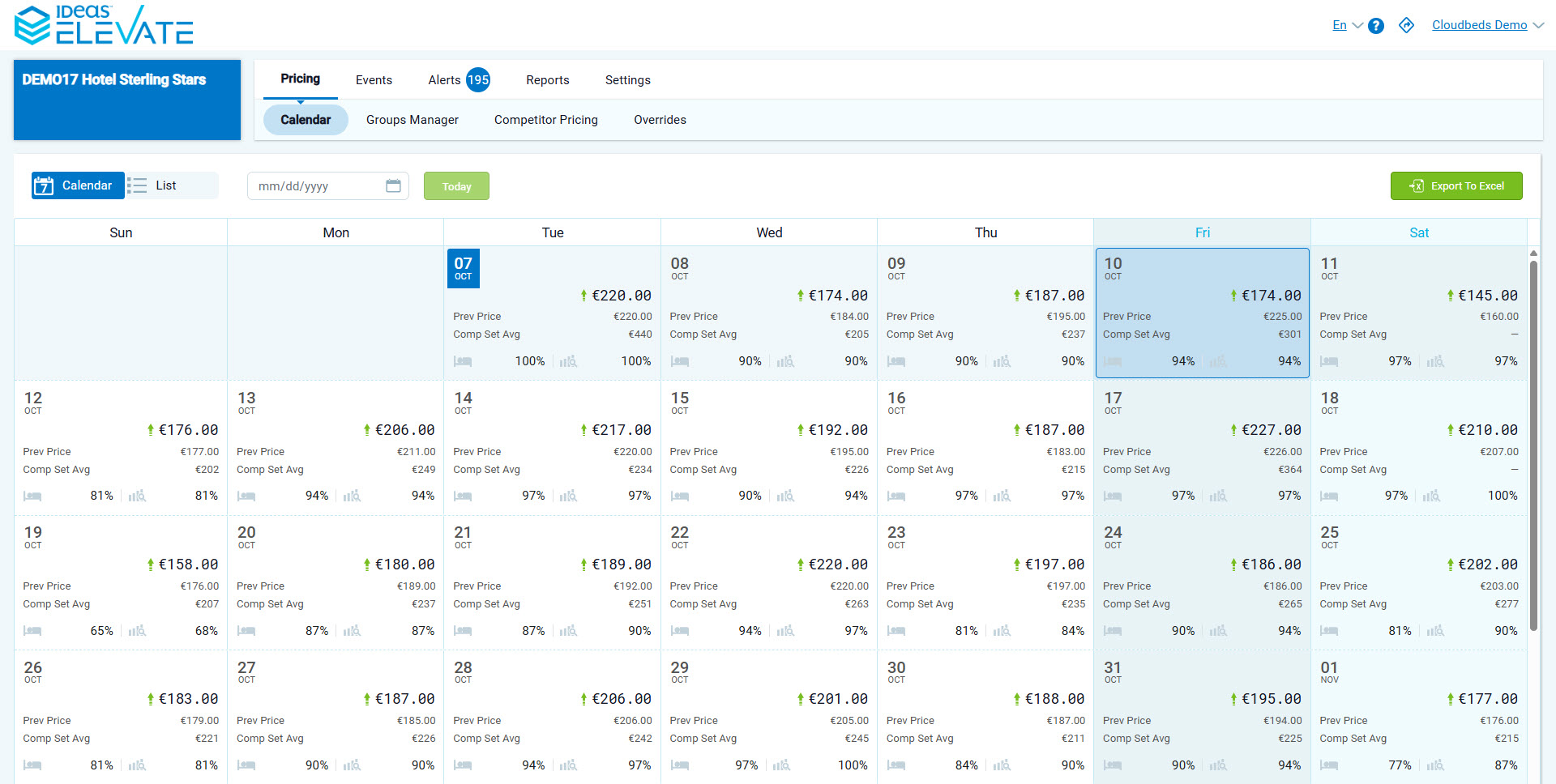This screenshot has height=784, width=1556.
Task: Open the Reports tab
Action: (x=547, y=79)
